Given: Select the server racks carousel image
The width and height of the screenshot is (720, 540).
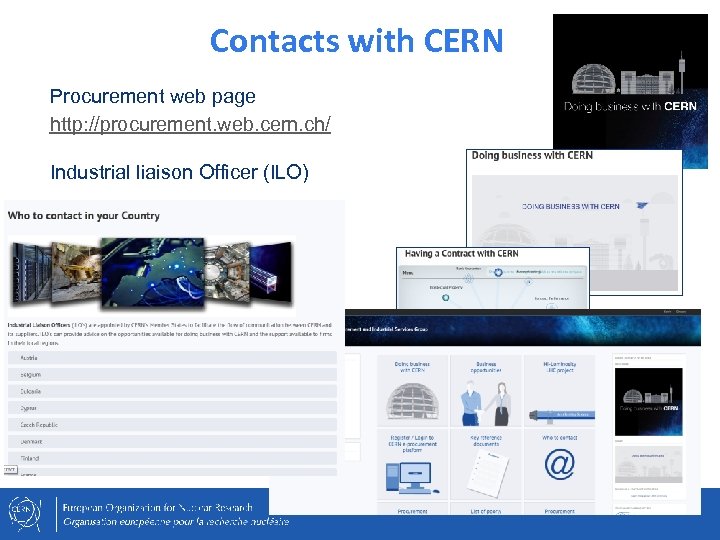Looking at the screenshot, I should [x=31, y=272].
